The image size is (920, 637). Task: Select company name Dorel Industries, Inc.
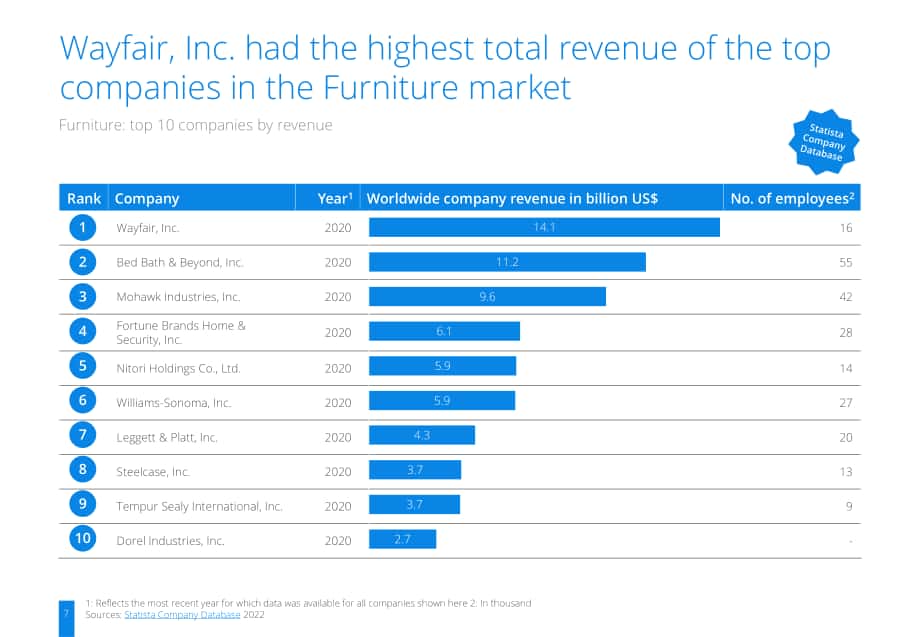click(x=171, y=541)
